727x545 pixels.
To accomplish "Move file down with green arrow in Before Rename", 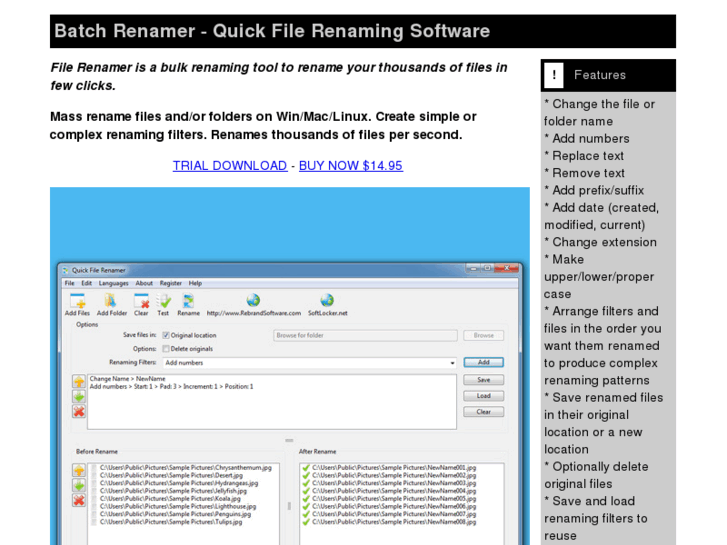I will pos(79,486).
